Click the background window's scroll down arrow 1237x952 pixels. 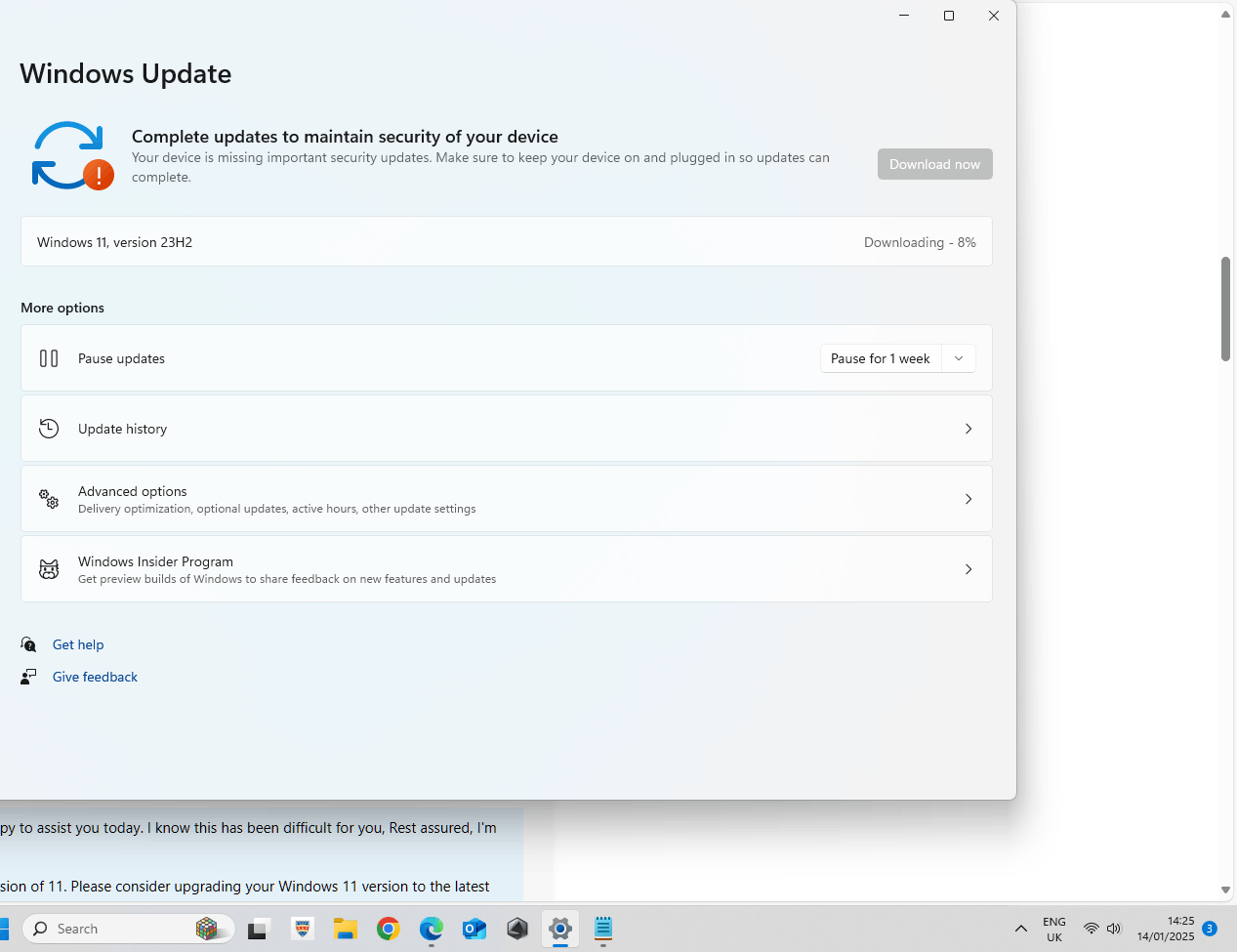pos(1225,890)
